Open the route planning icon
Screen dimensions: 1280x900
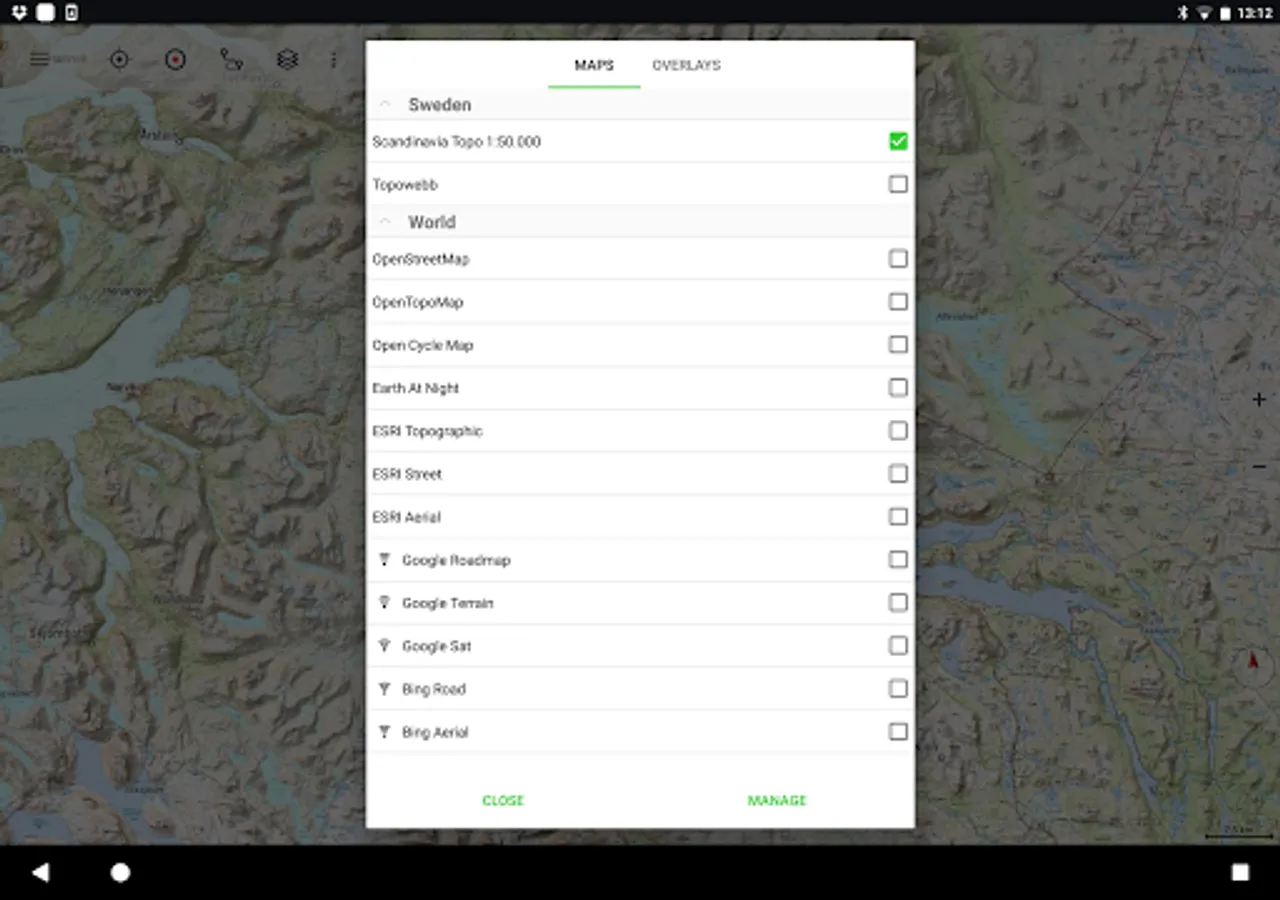[x=231, y=59]
